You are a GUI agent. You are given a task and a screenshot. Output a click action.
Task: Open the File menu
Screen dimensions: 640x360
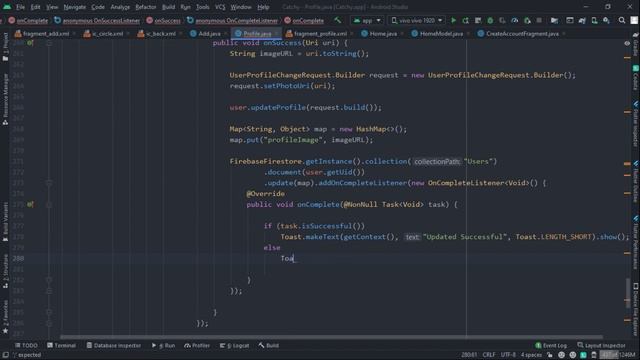[x=20, y=7]
